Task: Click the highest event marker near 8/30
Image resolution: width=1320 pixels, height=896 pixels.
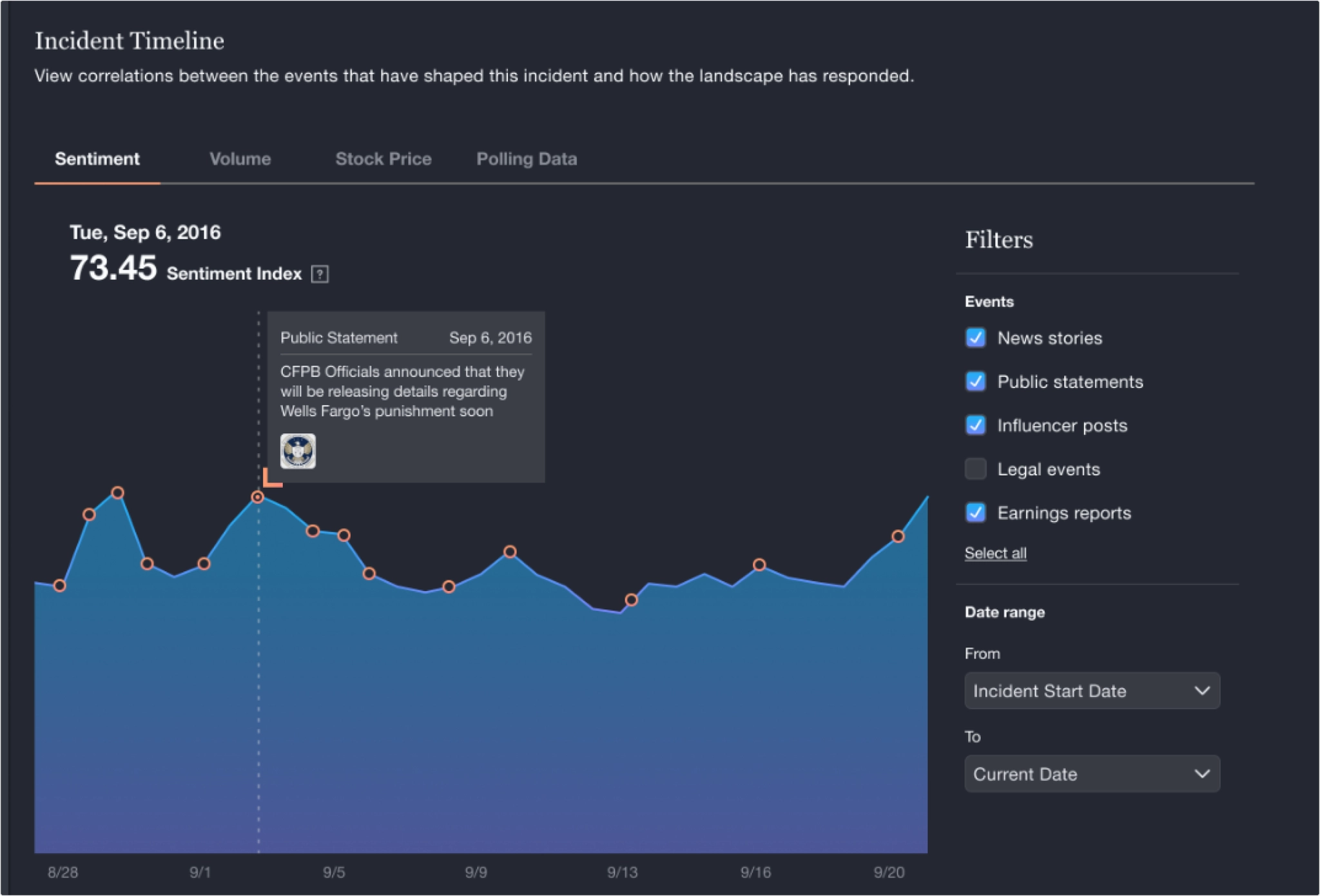Action: point(117,493)
